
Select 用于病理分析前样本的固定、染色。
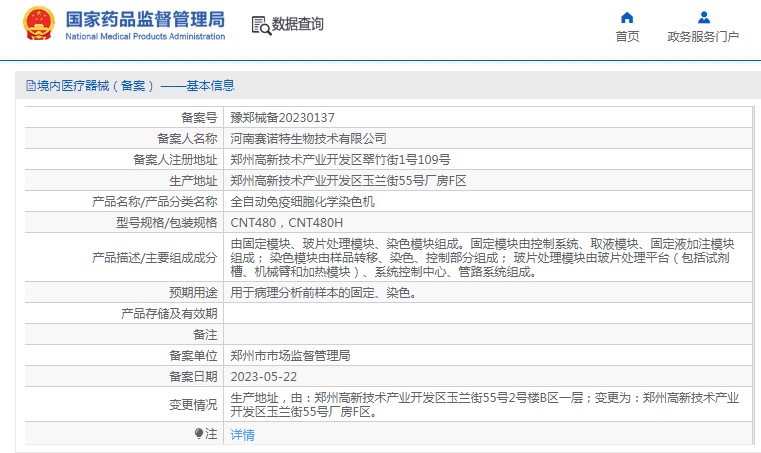323,292
